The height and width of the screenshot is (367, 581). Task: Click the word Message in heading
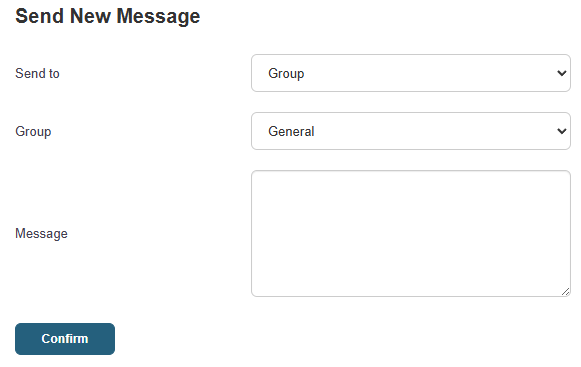[x=158, y=17]
